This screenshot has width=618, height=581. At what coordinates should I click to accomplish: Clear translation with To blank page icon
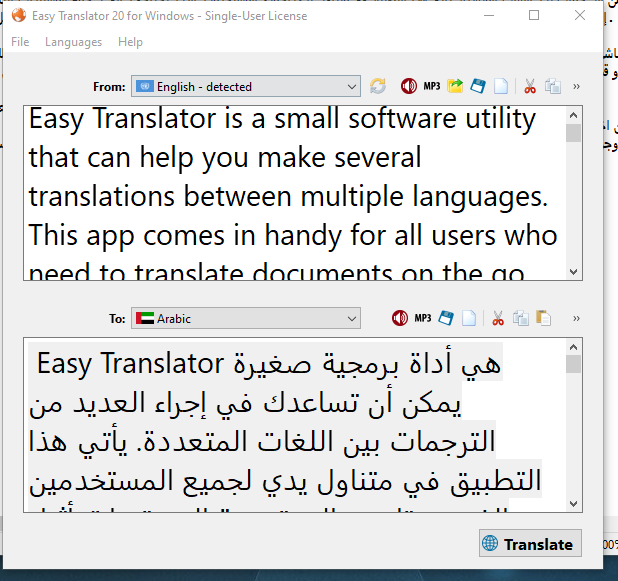click(469, 318)
